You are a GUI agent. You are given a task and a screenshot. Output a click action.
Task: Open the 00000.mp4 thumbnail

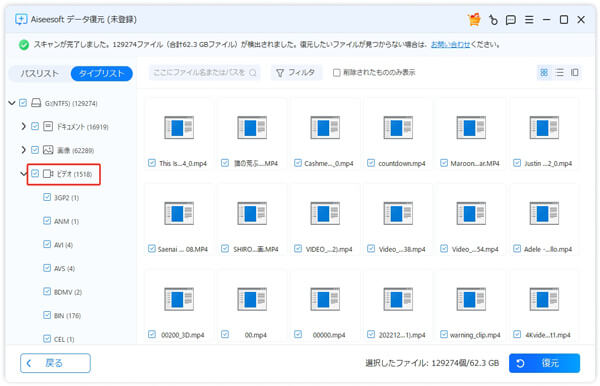325,299
